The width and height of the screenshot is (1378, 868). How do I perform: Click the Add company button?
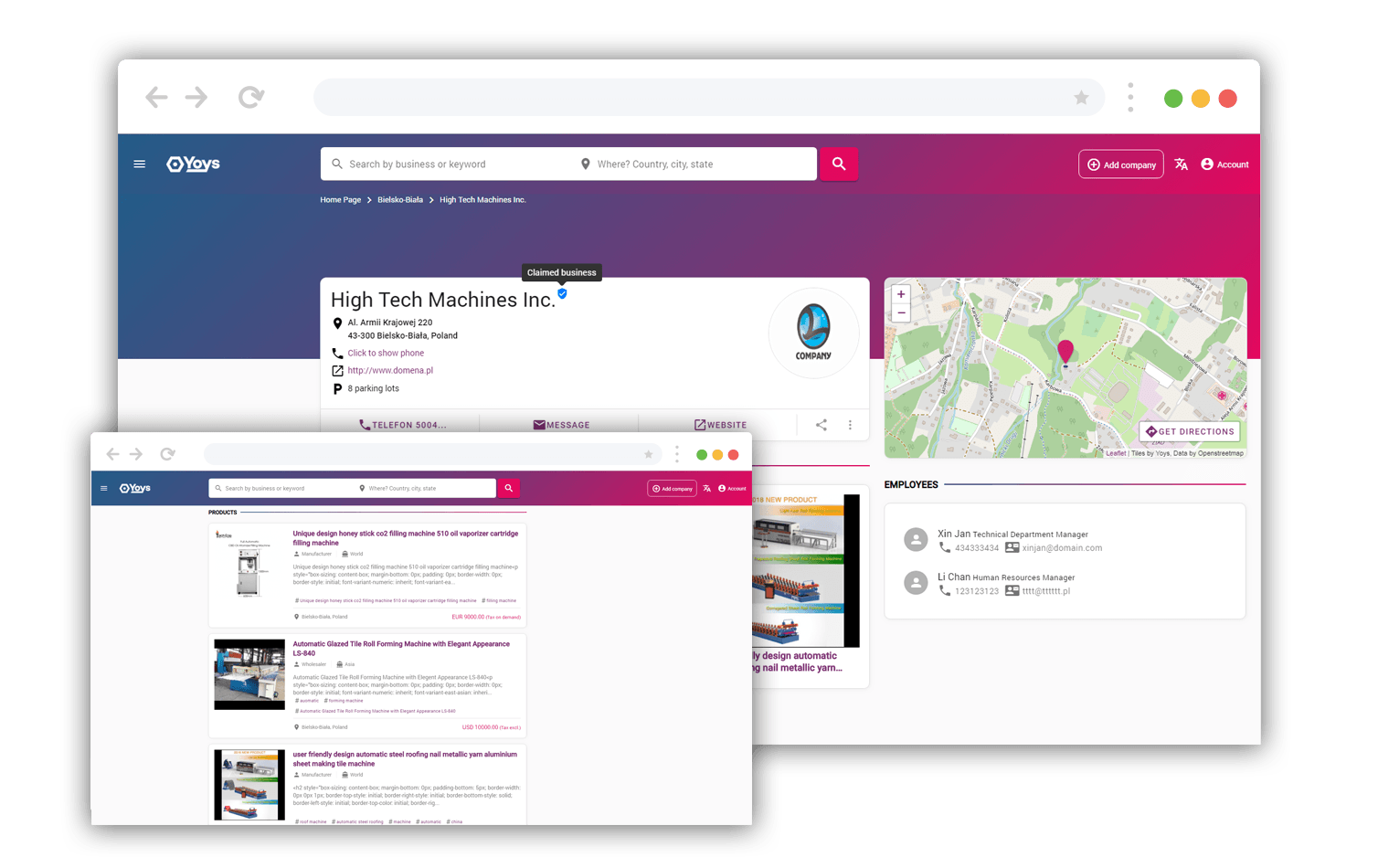[x=1120, y=164]
